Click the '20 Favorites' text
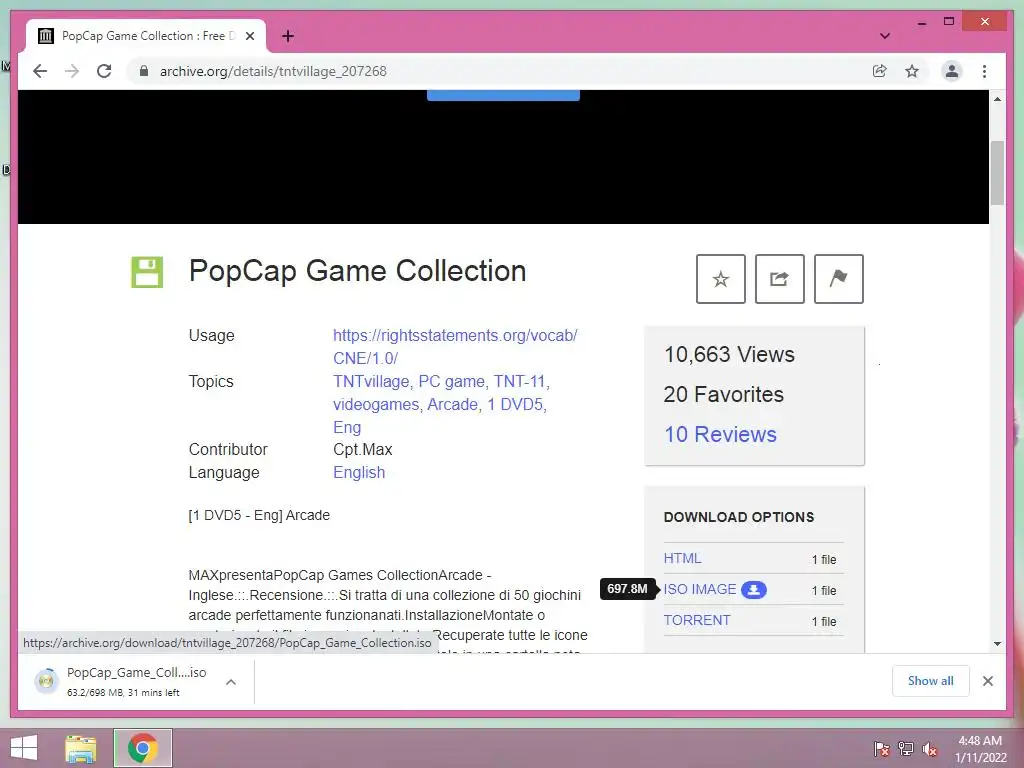Screen dimensions: 1024x768 [x=724, y=394]
